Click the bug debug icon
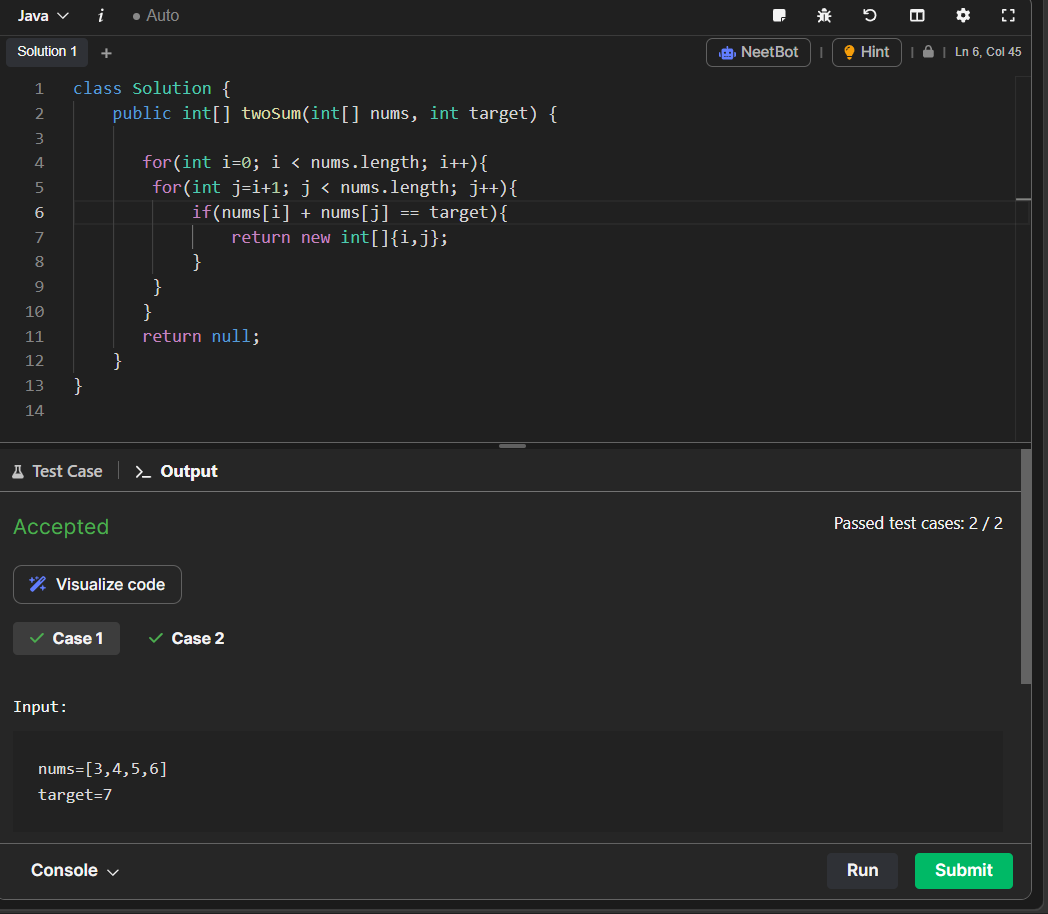Screen dimensions: 1048x914 click(x=824, y=15)
